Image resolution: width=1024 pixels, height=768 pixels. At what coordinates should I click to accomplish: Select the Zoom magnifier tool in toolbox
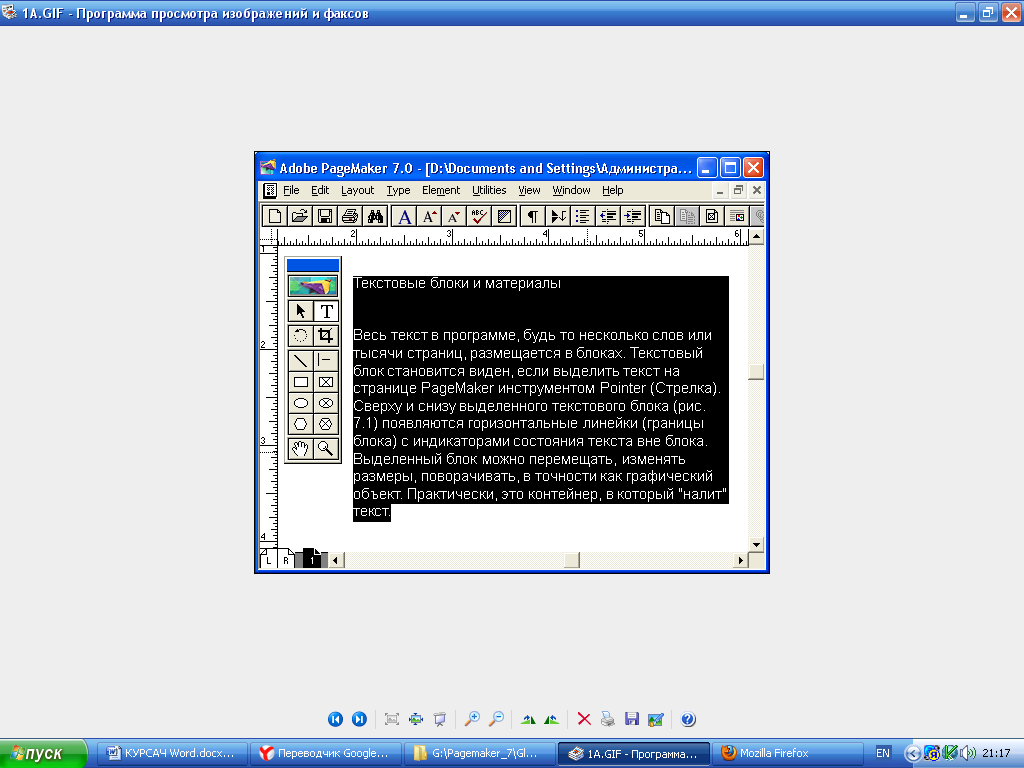326,449
